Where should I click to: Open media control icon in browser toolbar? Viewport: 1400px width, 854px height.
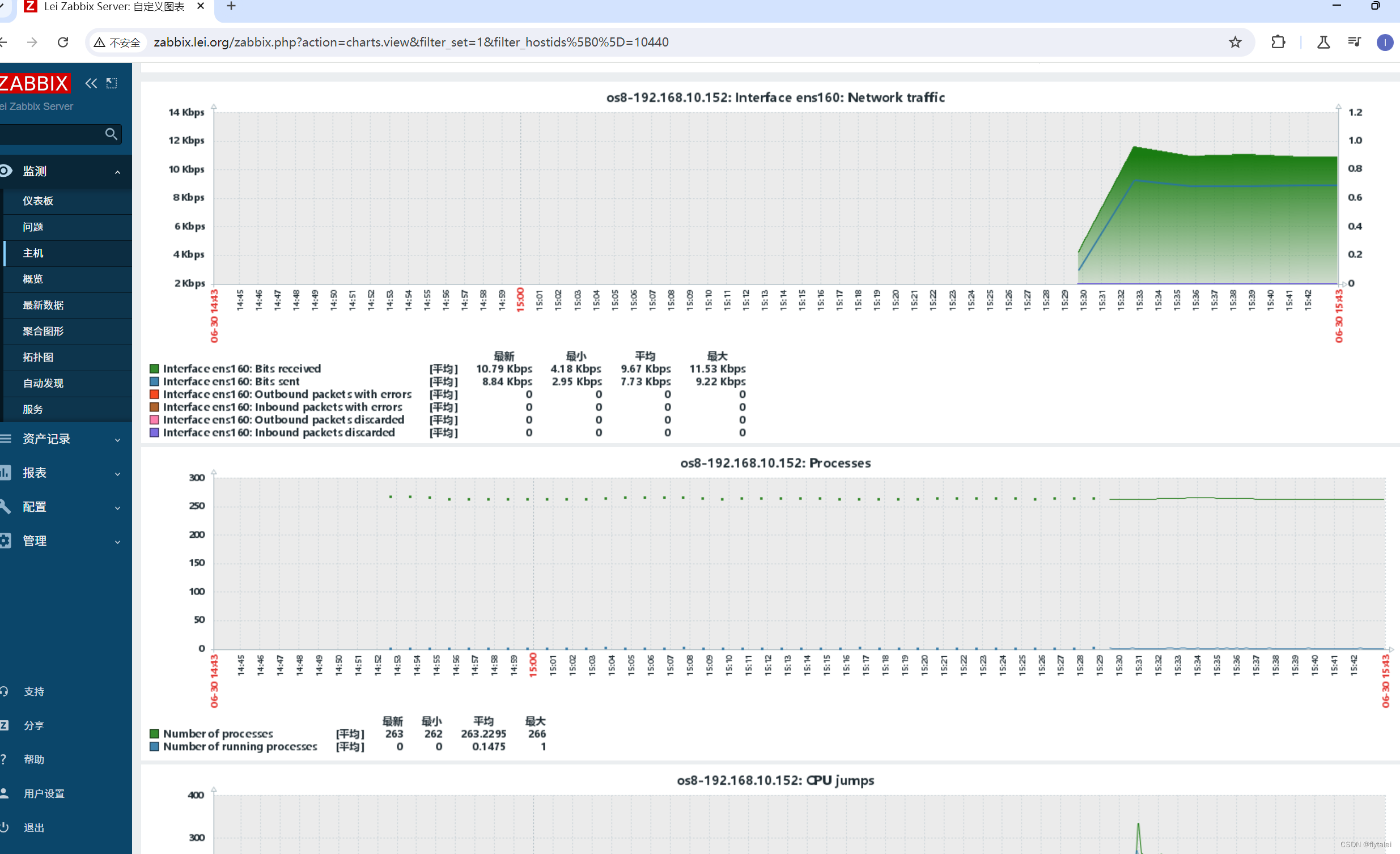point(1355,42)
